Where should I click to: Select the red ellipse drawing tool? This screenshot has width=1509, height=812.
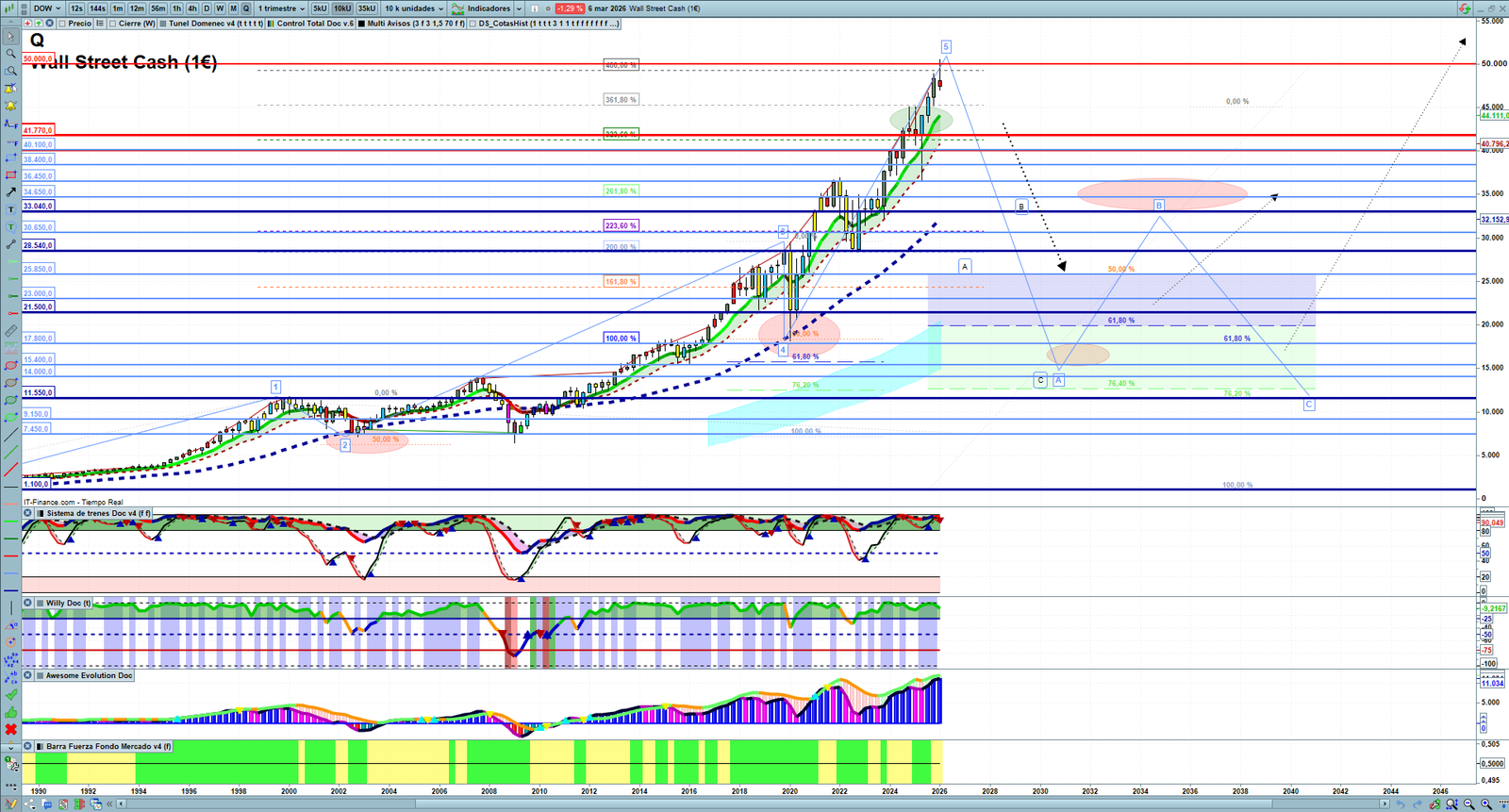(x=10, y=366)
